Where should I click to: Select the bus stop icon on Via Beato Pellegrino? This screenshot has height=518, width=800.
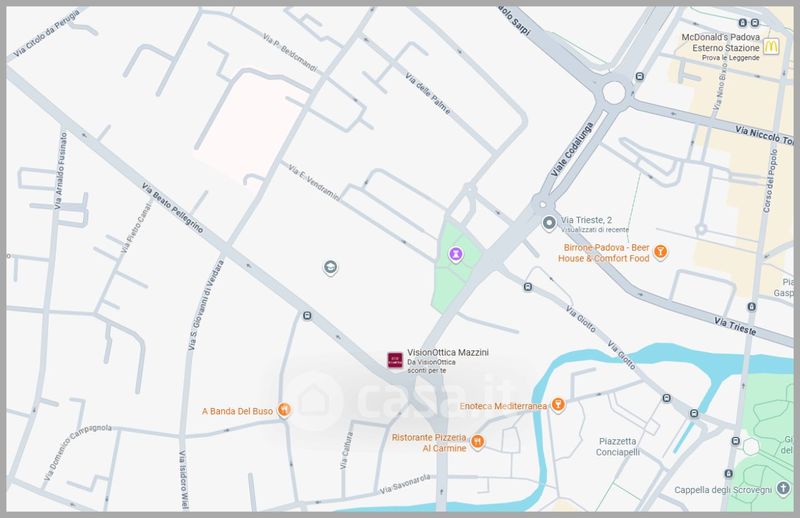click(x=306, y=317)
